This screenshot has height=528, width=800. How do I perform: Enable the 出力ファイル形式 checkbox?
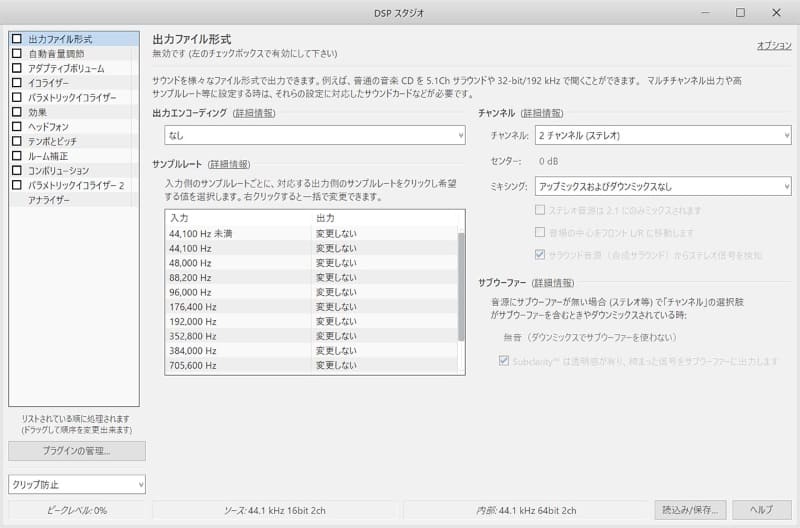point(17,39)
